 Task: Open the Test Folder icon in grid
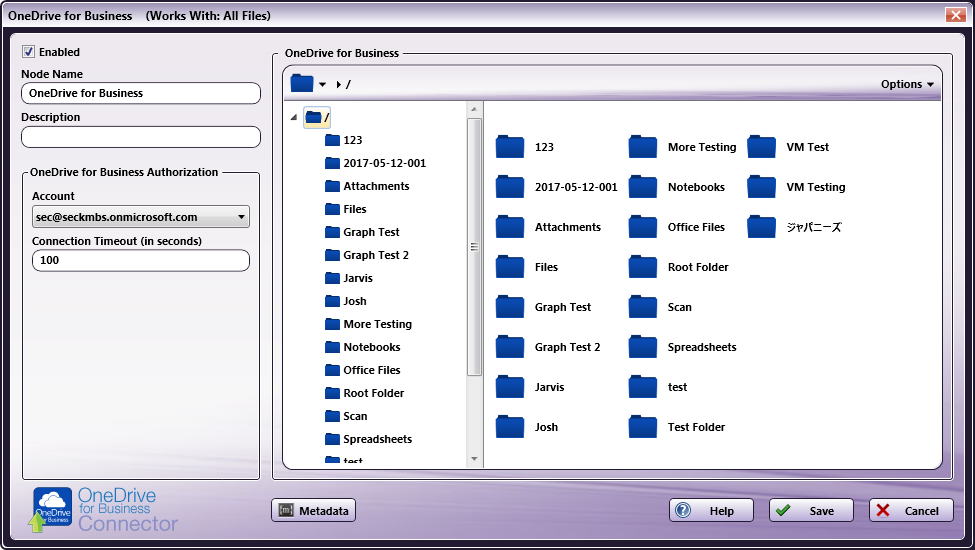643,427
